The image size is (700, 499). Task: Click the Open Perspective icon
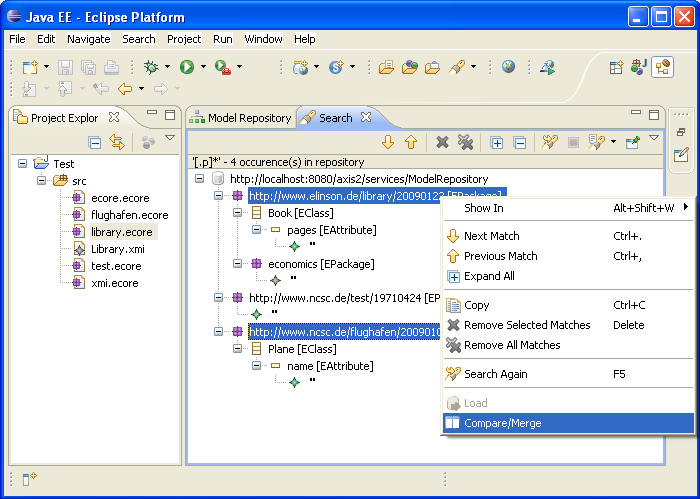click(616, 67)
